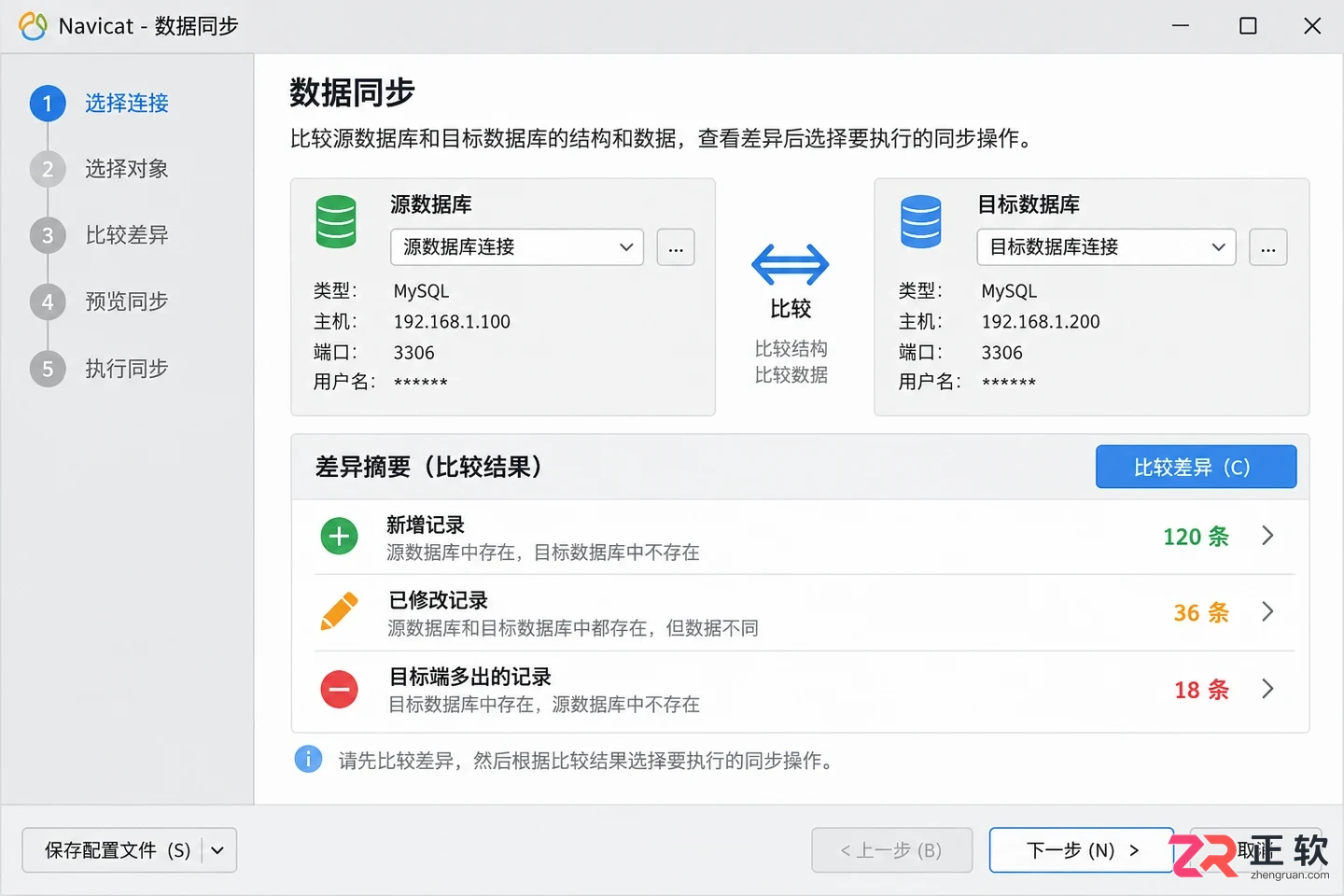Screen dimensions: 1344x896
Task: Open the 目标数据库连接 dropdown
Action: coord(1106,247)
